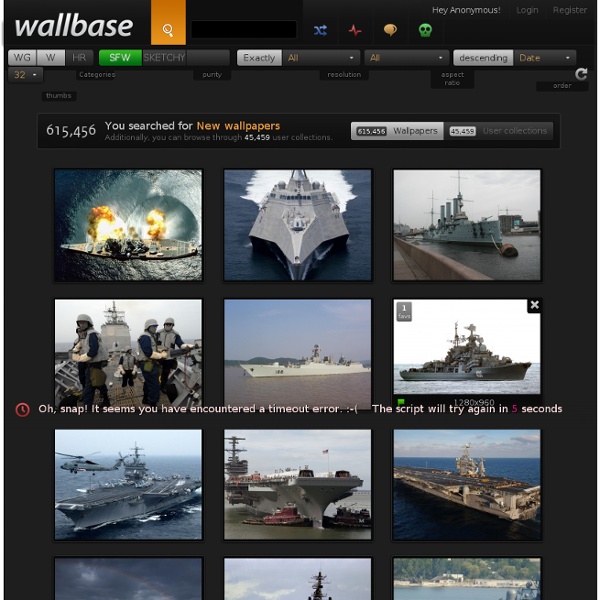The image size is (600, 600).
Task: Toggle the SFW purity filter
Action: pos(120,58)
